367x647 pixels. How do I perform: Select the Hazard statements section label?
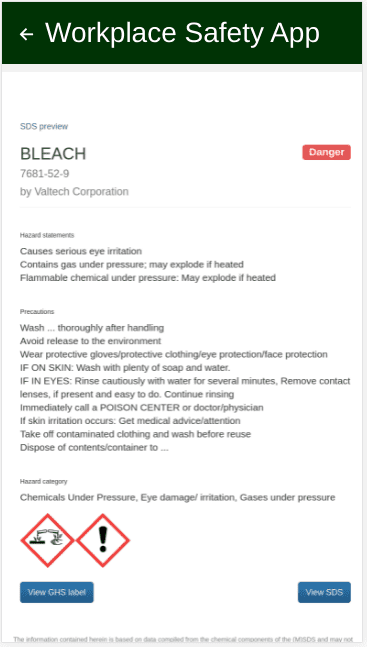click(47, 235)
